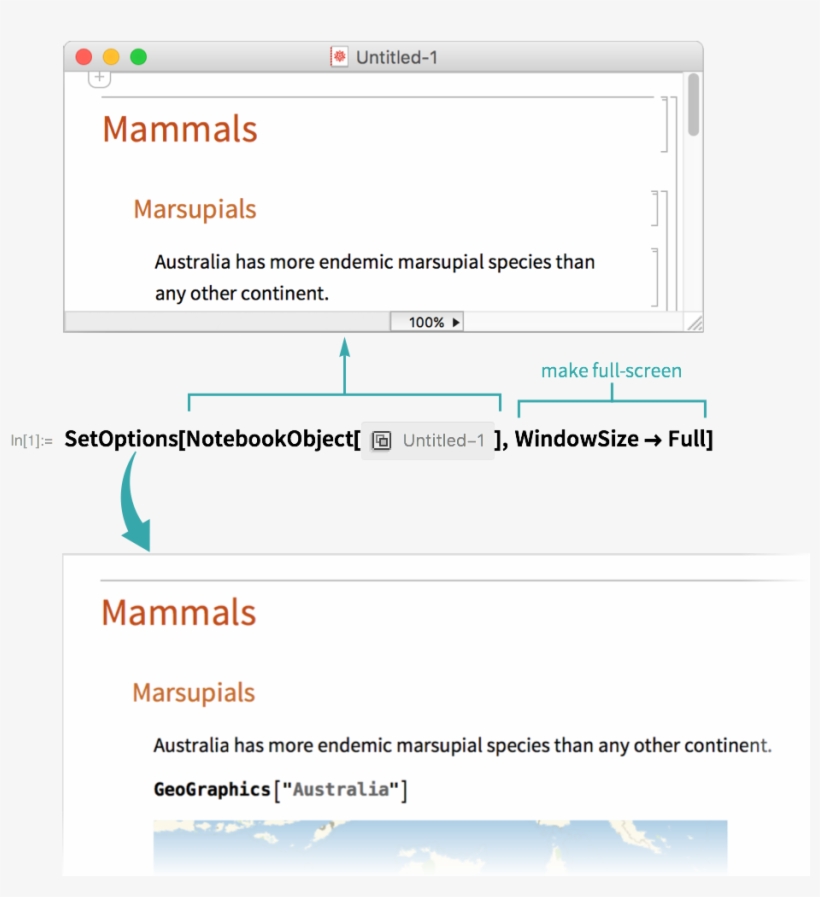Image resolution: width=820 pixels, height=897 pixels.
Task: Select the Marsupials section cell bracket
Action: pyautogui.click(x=656, y=208)
